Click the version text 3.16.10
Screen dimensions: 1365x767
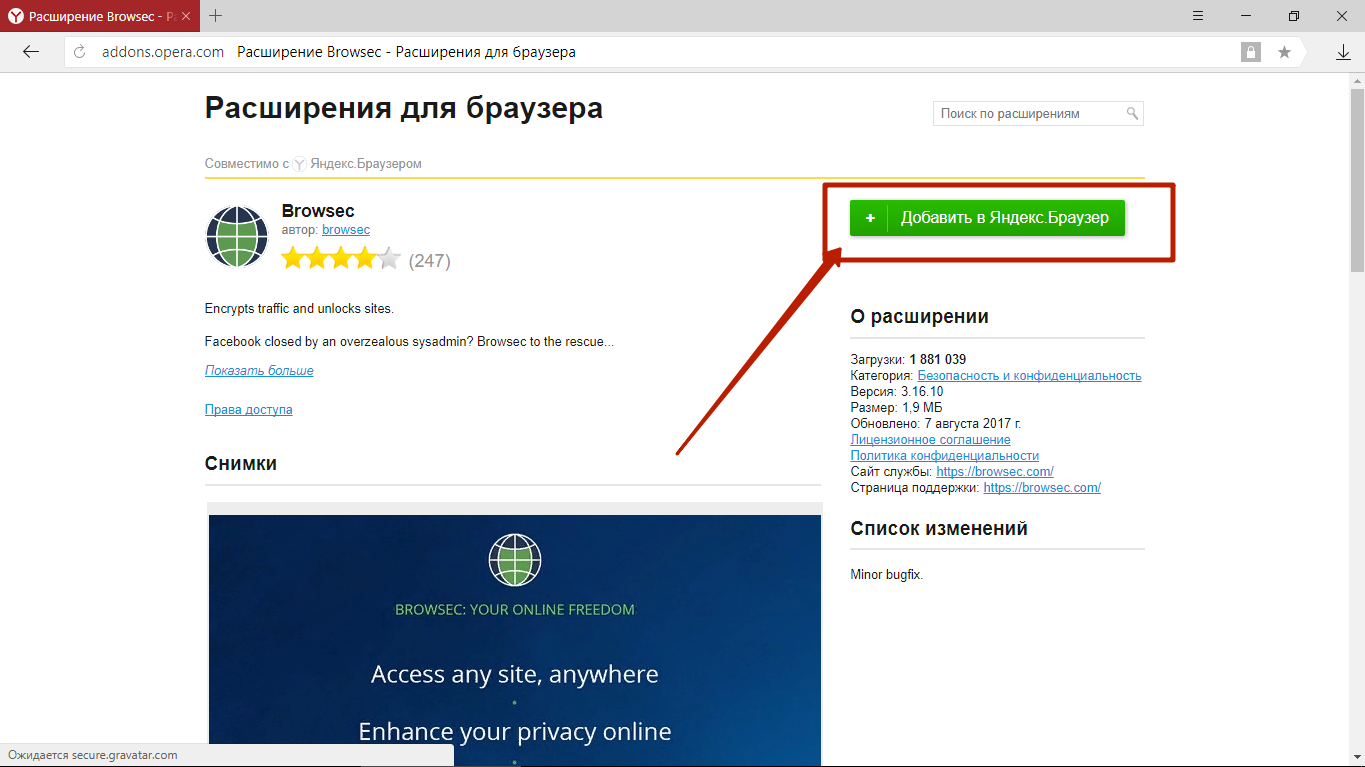click(x=922, y=391)
